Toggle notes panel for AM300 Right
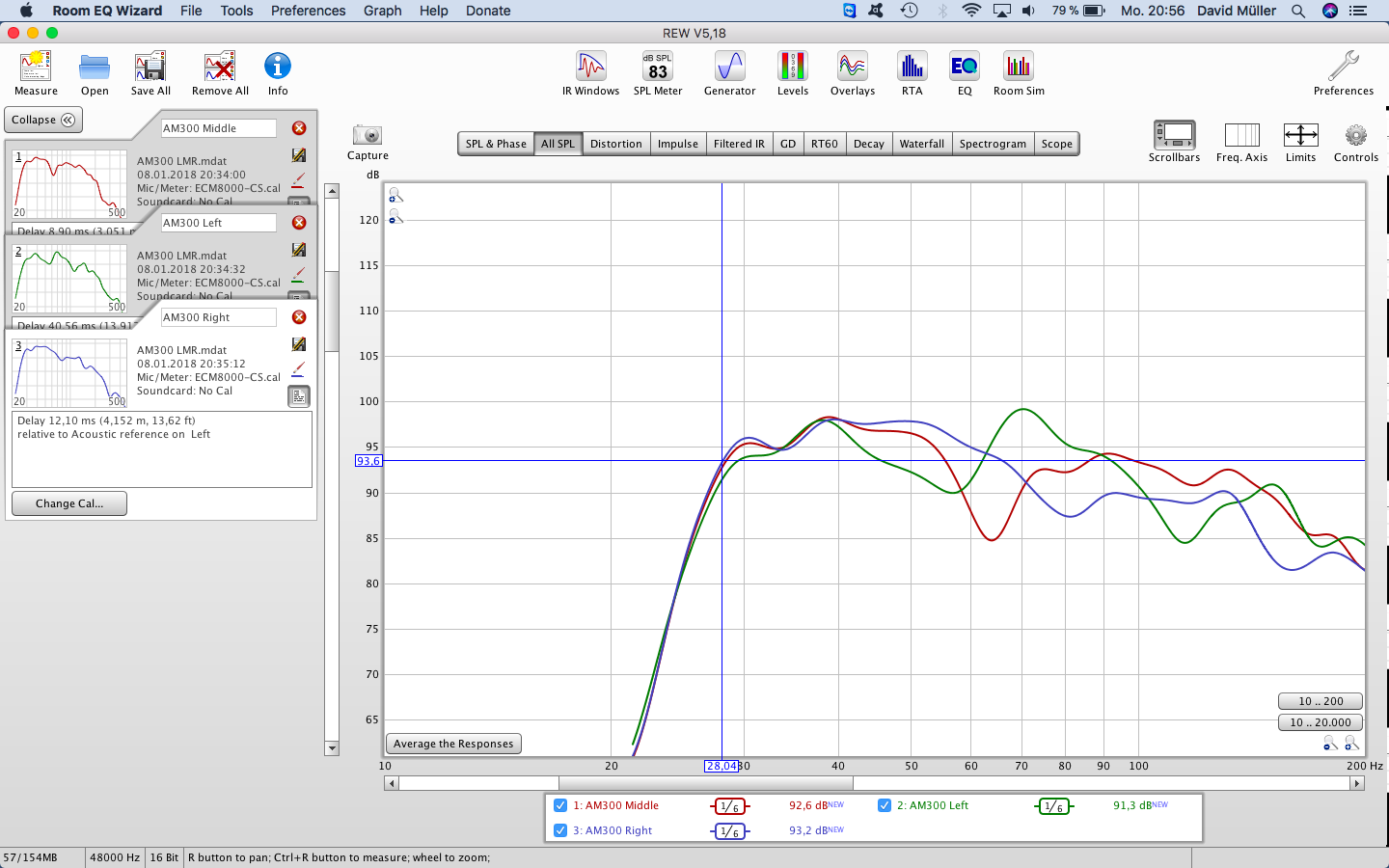The height and width of the screenshot is (868, 1389). click(299, 396)
